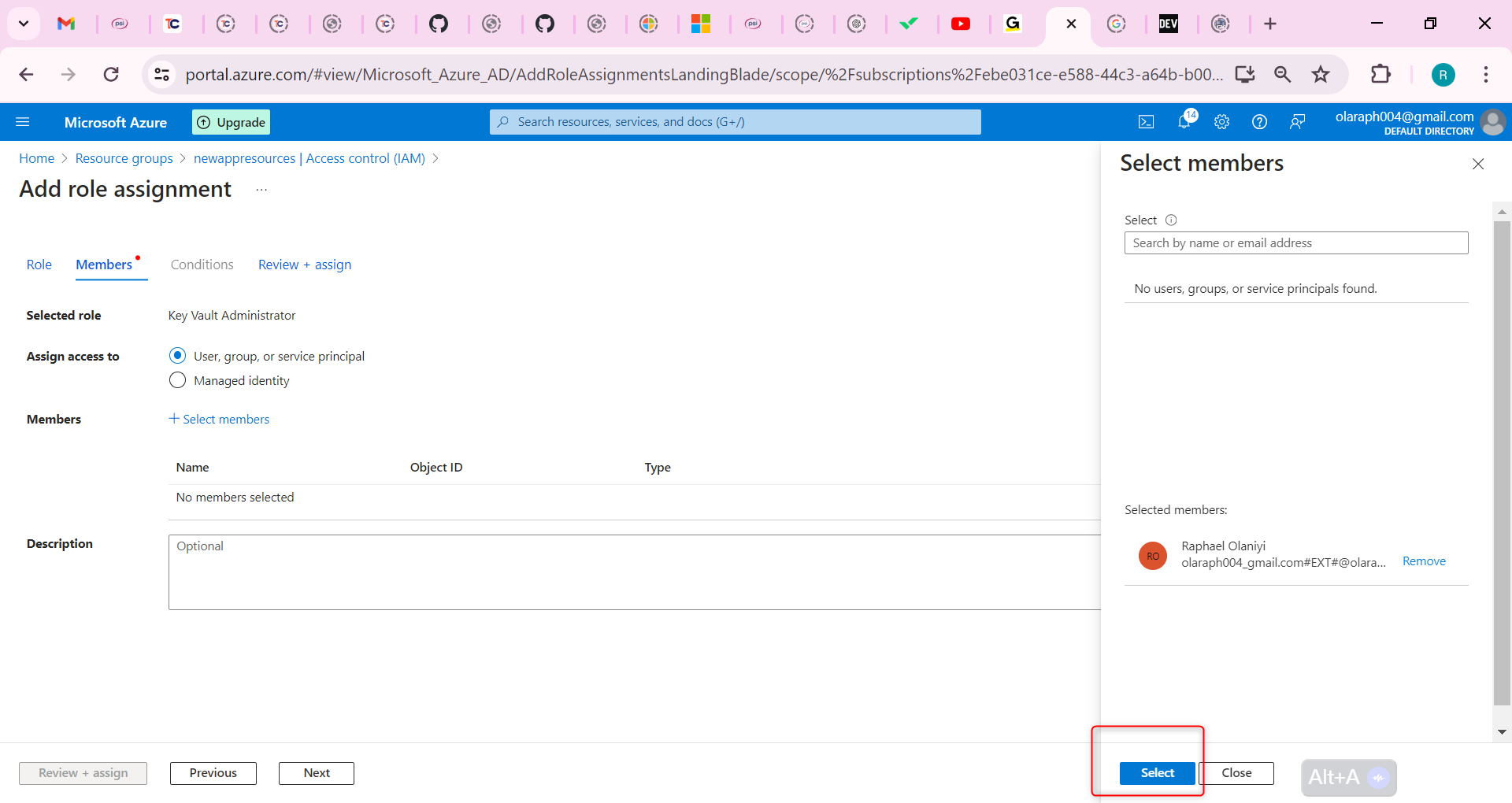View site information icon in address bar
Image resolution: width=1512 pixels, height=803 pixels.
coord(161,75)
